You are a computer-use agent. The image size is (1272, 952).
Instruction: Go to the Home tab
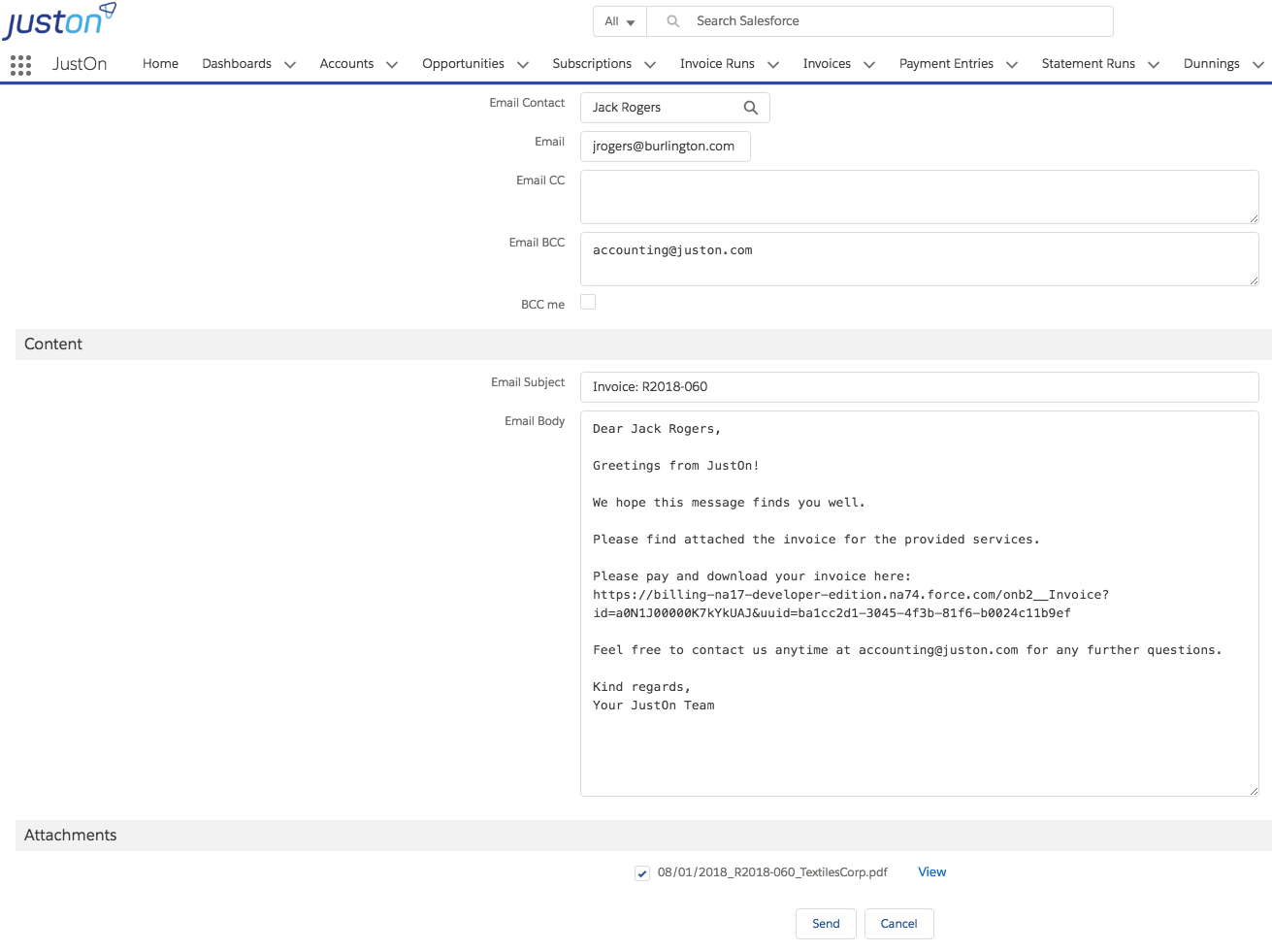(160, 64)
